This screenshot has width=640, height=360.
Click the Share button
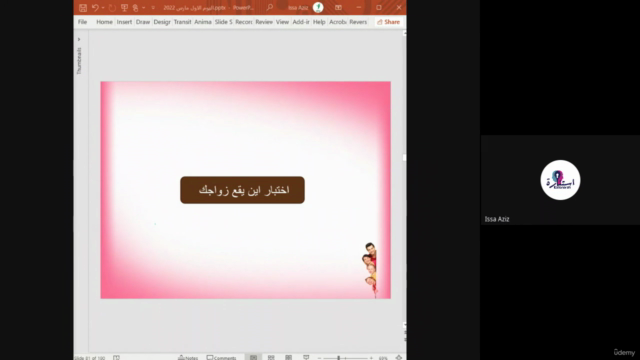pos(389,22)
